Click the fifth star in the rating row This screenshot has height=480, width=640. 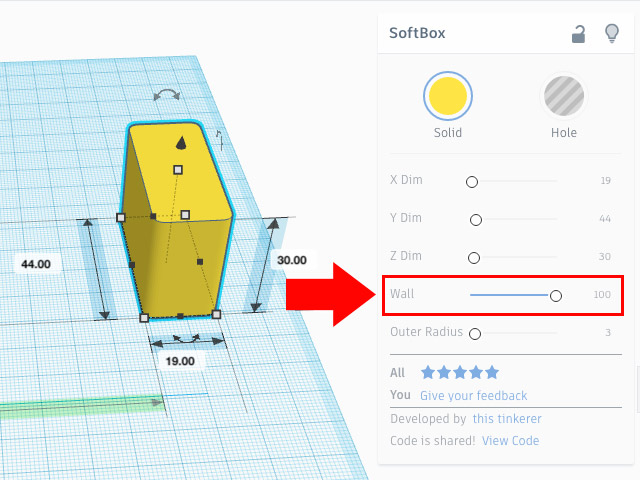pos(491,373)
